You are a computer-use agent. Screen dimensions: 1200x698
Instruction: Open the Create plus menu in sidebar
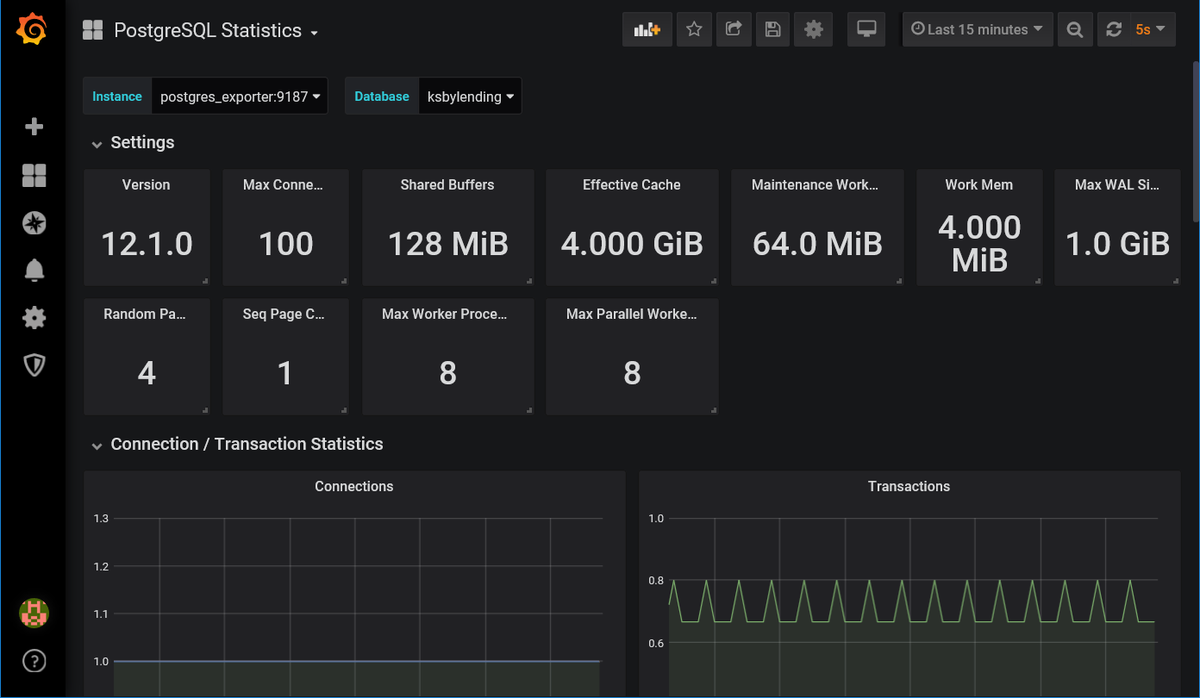tap(34, 127)
